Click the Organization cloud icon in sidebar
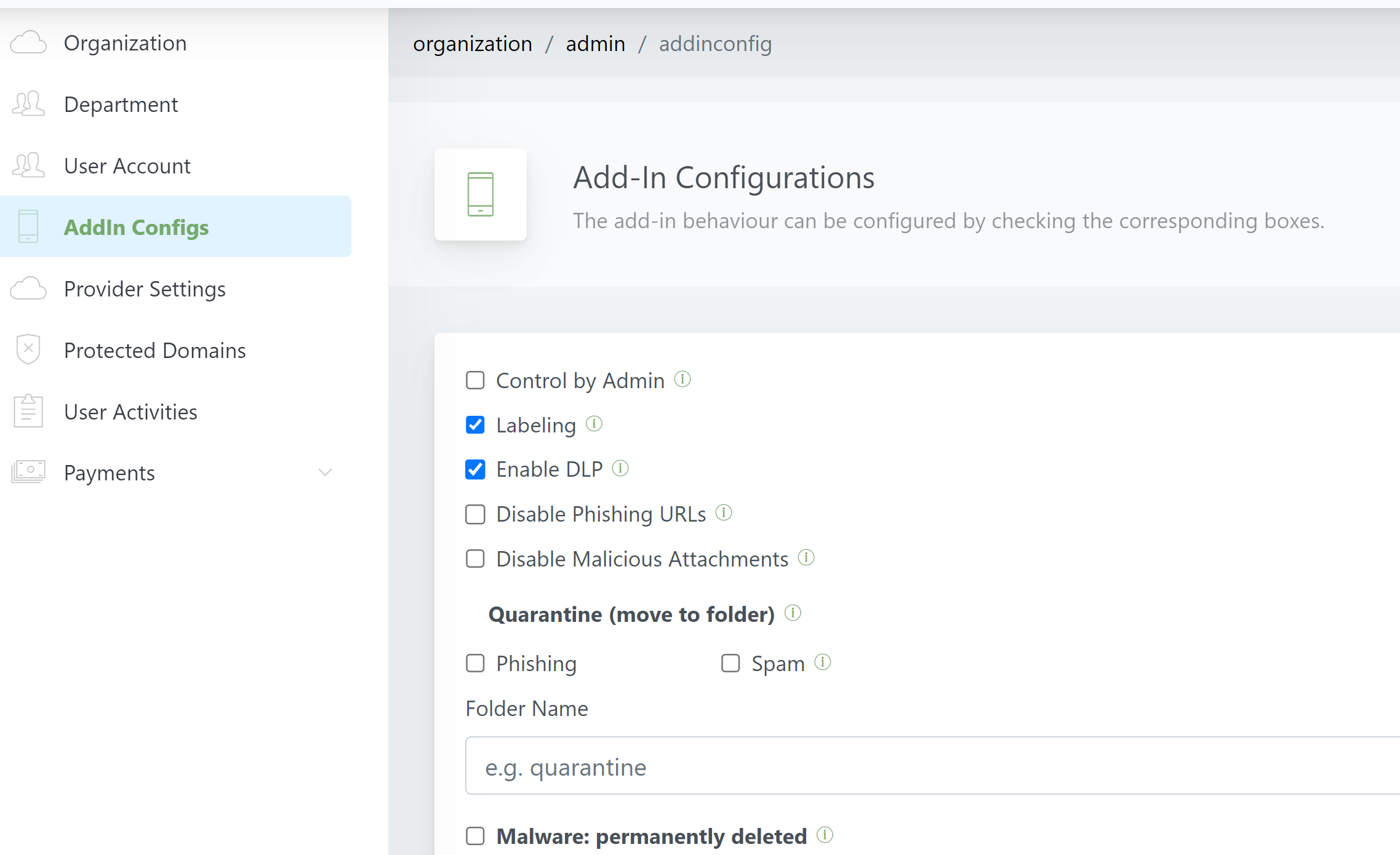 [x=28, y=43]
